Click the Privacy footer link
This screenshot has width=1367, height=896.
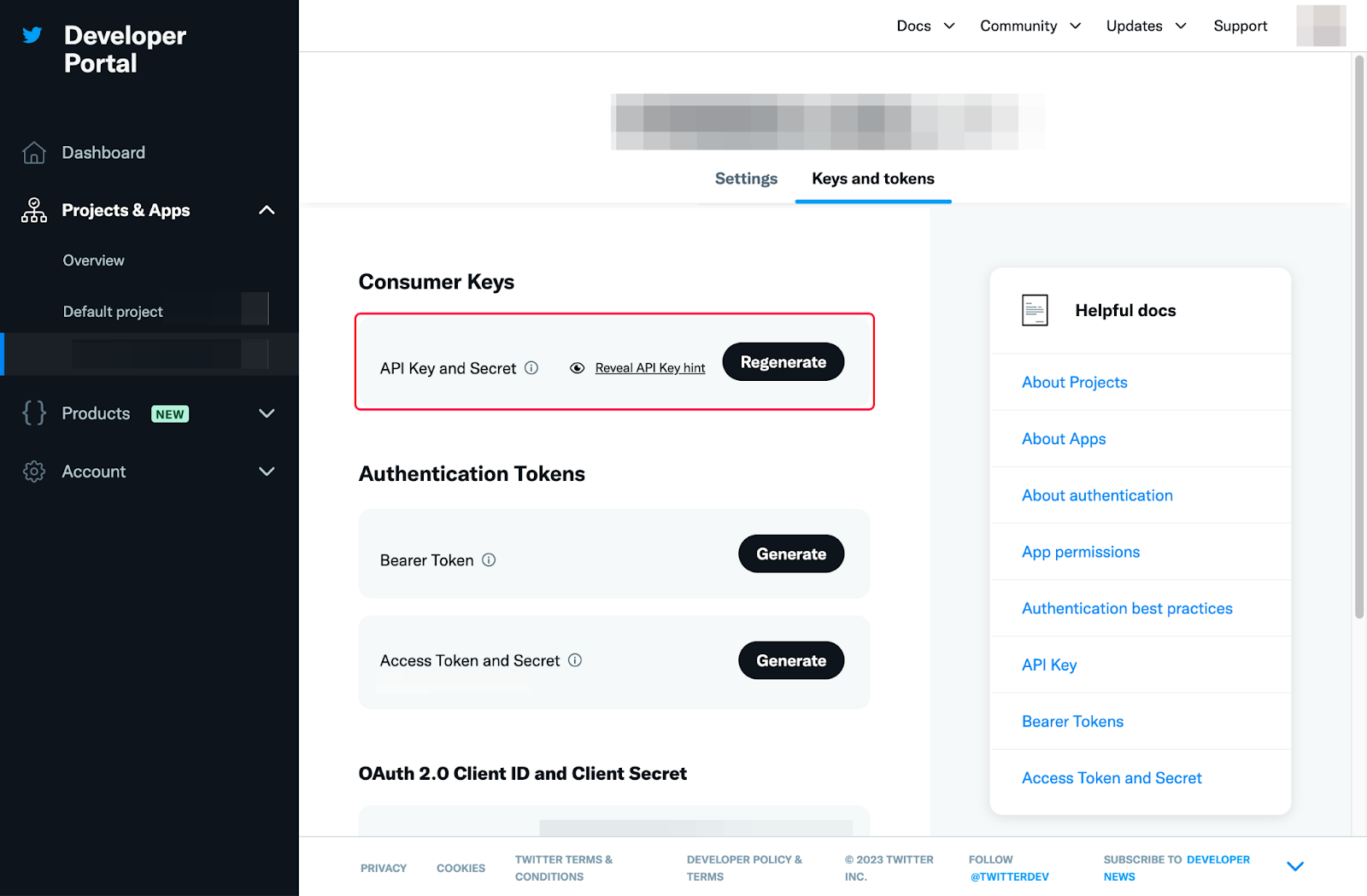coord(384,868)
